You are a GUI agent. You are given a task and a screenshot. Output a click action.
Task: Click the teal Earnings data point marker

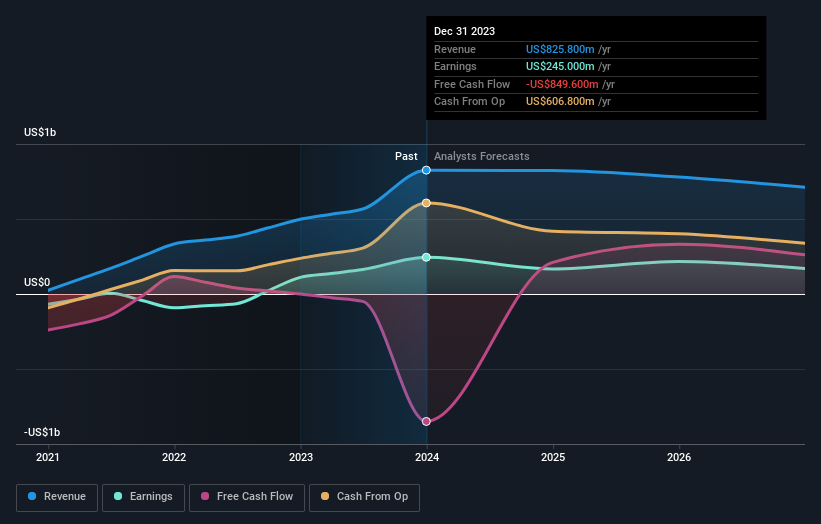coord(426,257)
